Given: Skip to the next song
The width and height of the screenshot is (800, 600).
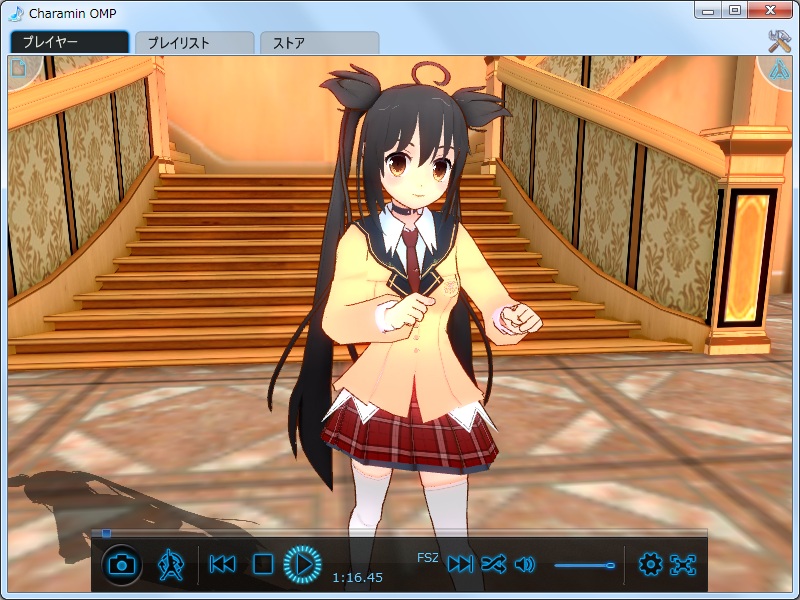Looking at the screenshot, I should pyautogui.click(x=461, y=564).
